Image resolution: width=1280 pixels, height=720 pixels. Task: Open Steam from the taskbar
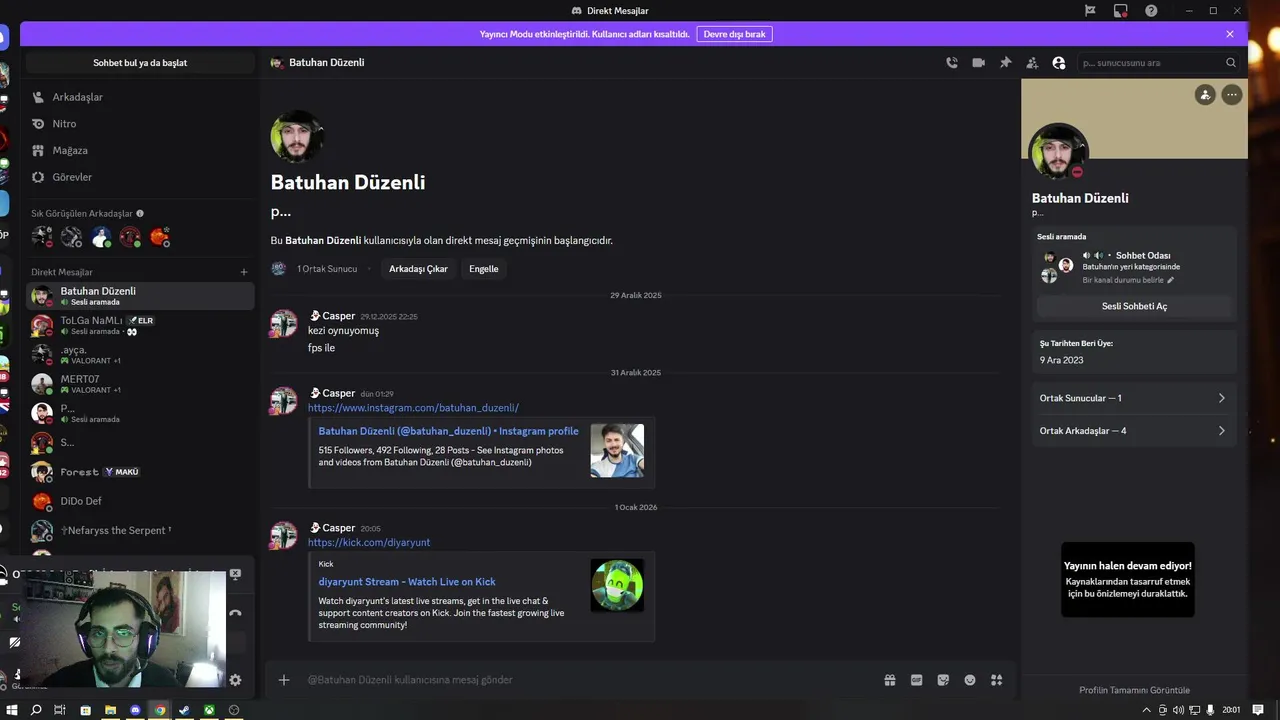click(184, 710)
